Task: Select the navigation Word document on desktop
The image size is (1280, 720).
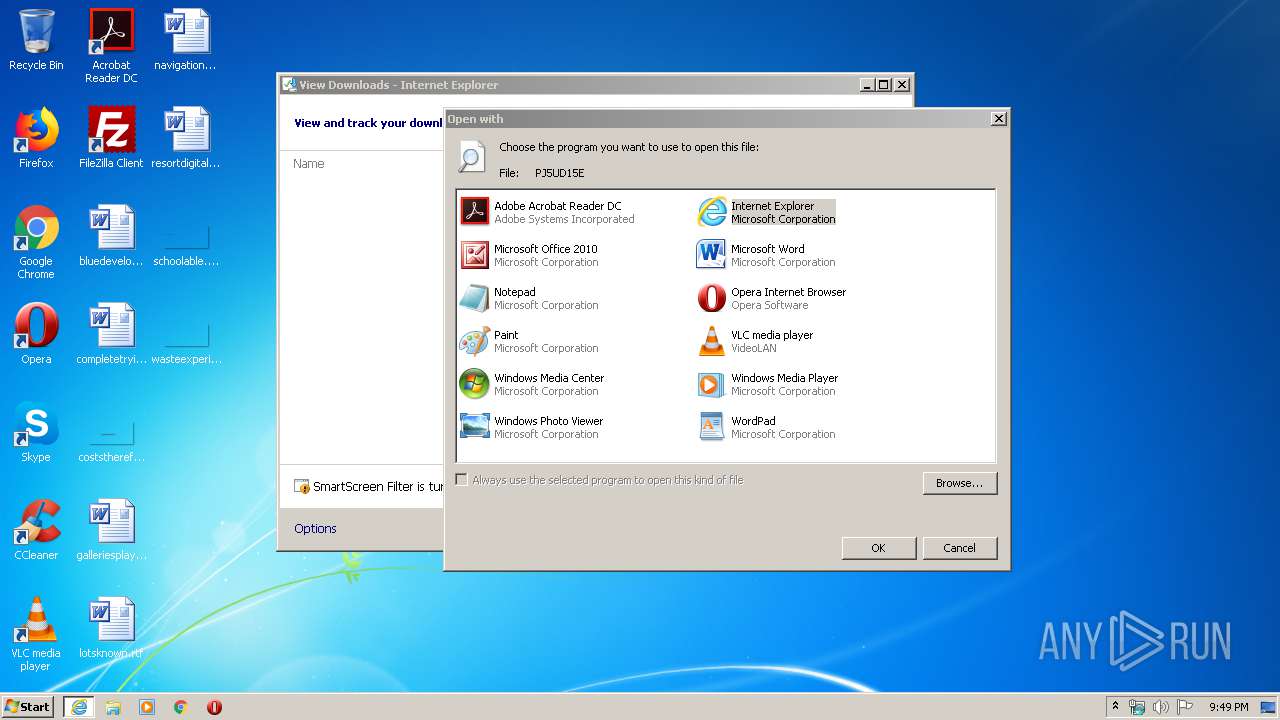Action: click(x=186, y=40)
